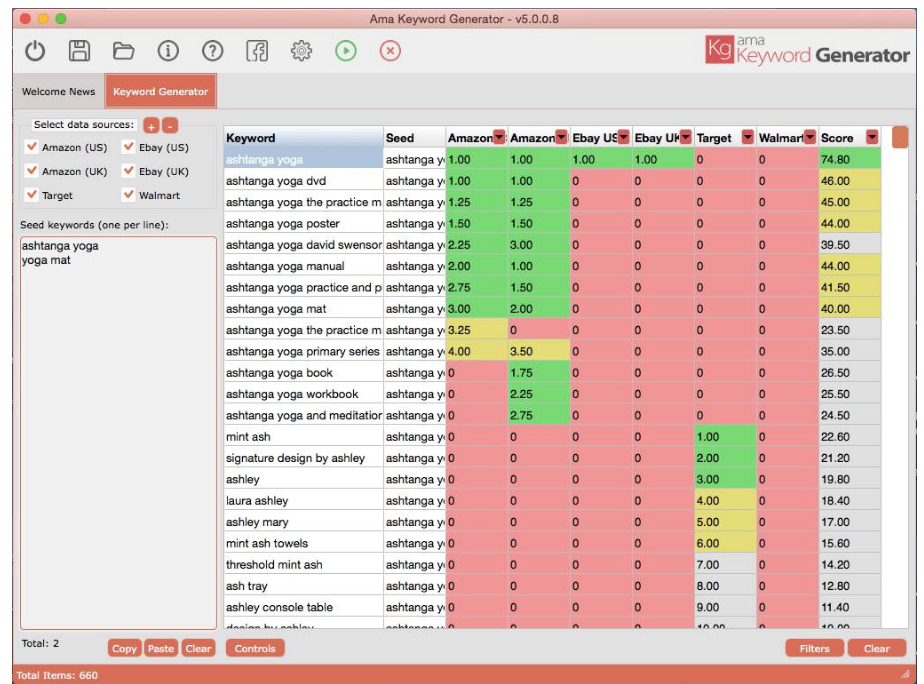Screen dimensions: 924x684
Task: Select the 'ashtanga yoga mat' keyword
Action: click(303, 309)
